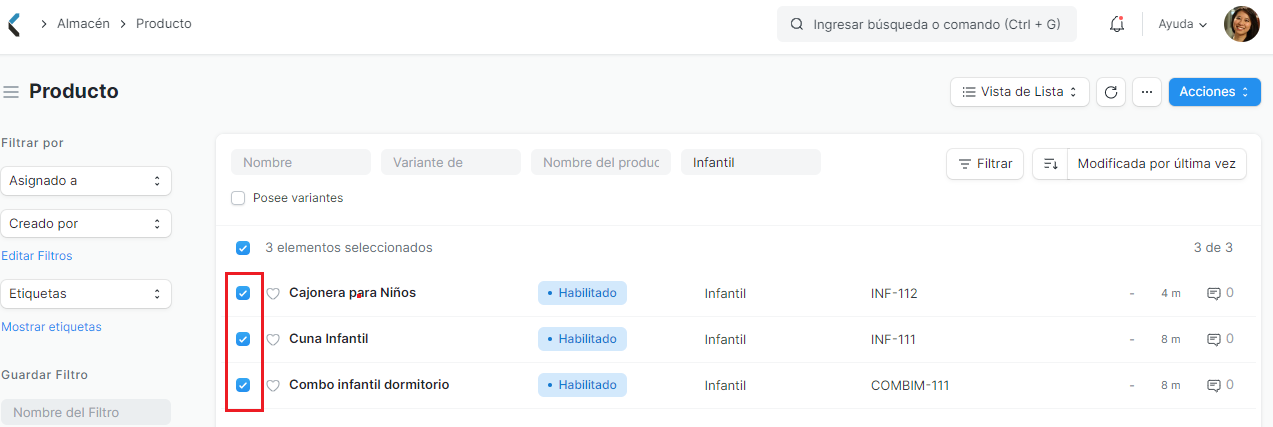Click Mostrar etiquetas link
Image resolution: width=1273 pixels, height=427 pixels.
(x=51, y=327)
